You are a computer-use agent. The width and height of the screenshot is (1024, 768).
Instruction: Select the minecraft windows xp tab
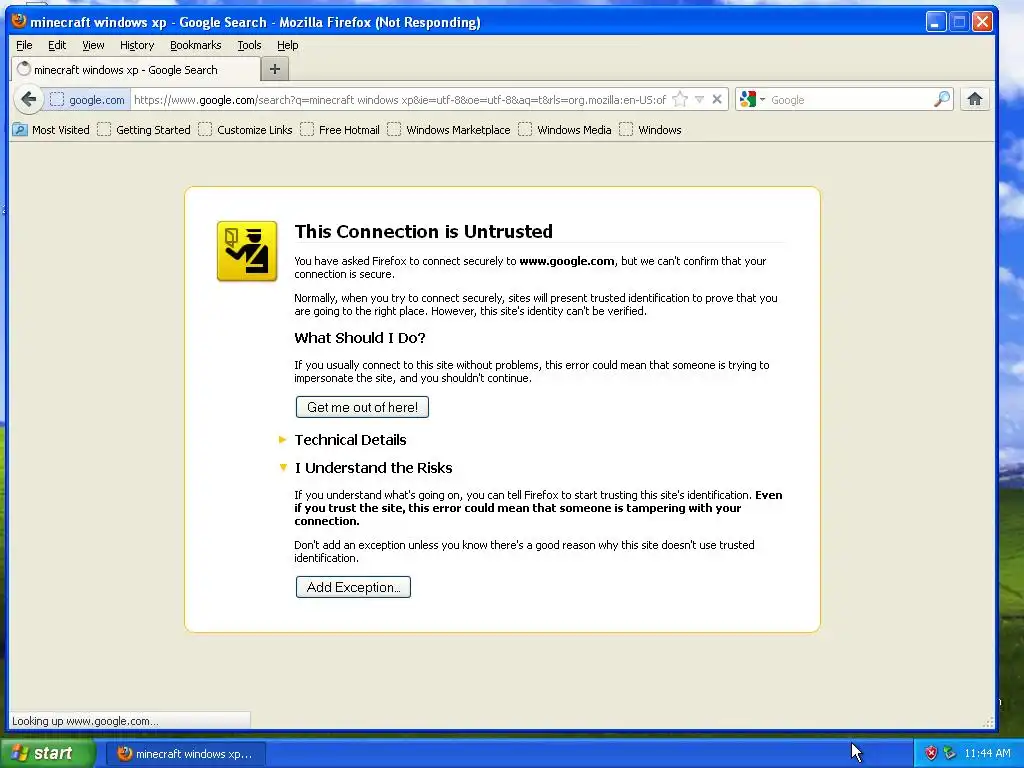135,69
